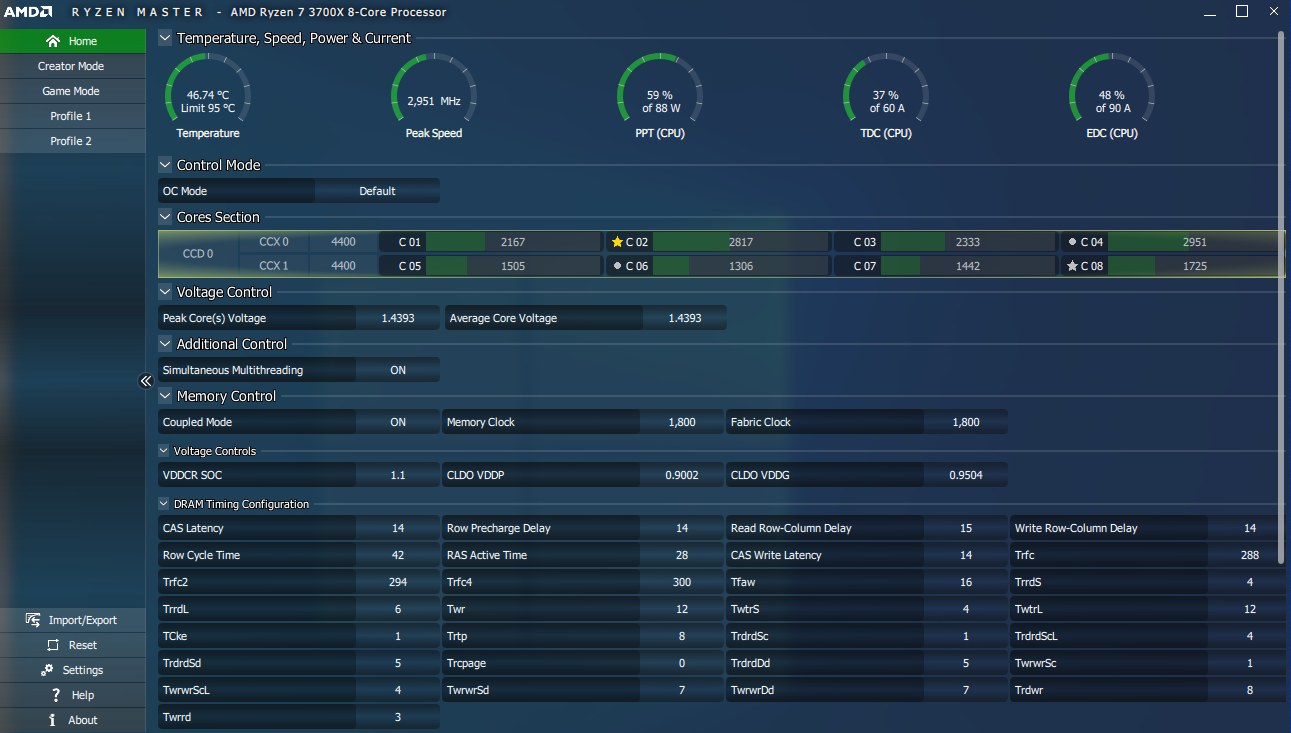
Task: Select the Home tab
Action: [x=72, y=41]
